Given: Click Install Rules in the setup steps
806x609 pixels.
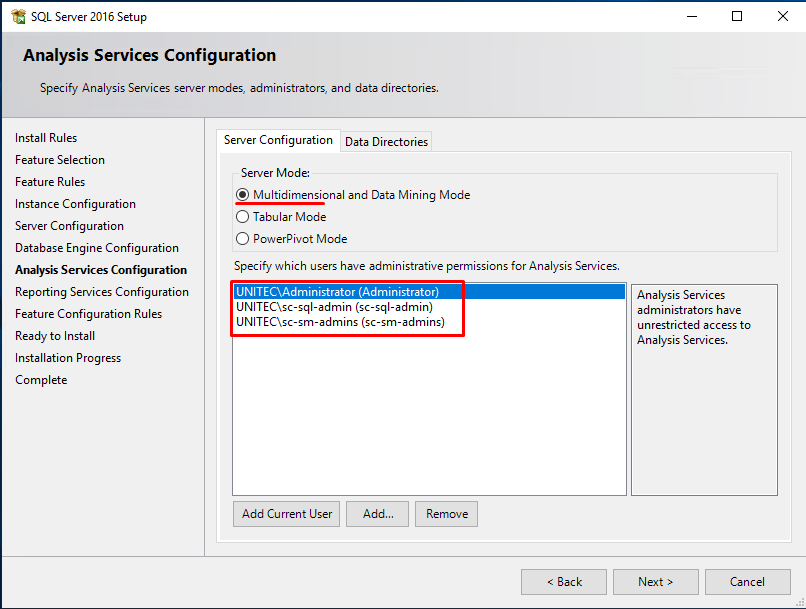Looking at the screenshot, I should point(46,138).
